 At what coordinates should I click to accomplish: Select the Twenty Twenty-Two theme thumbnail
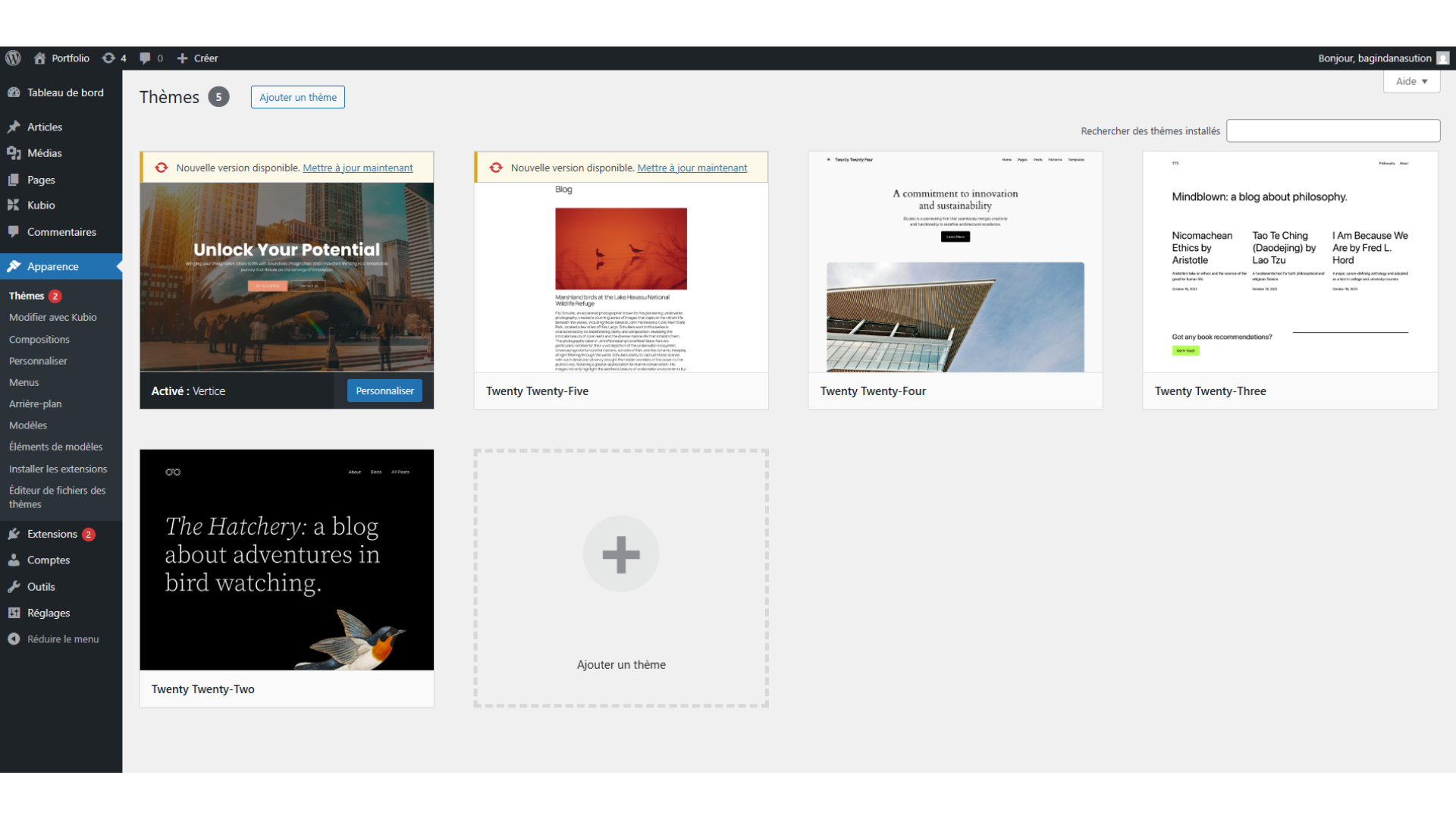pyautogui.click(x=287, y=560)
